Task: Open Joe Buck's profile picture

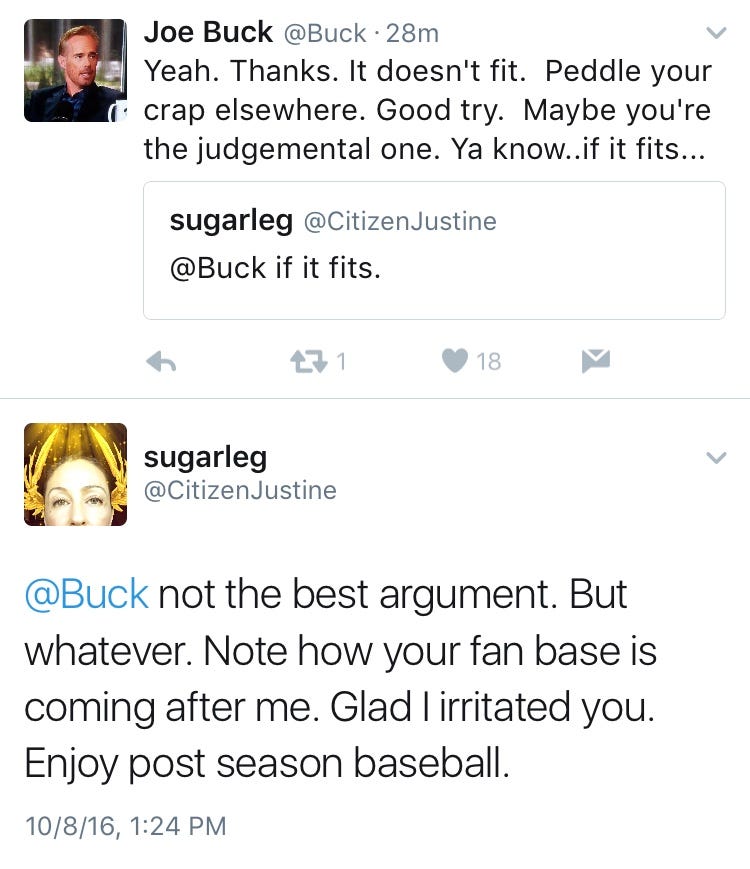Action: tap(75, 70)
